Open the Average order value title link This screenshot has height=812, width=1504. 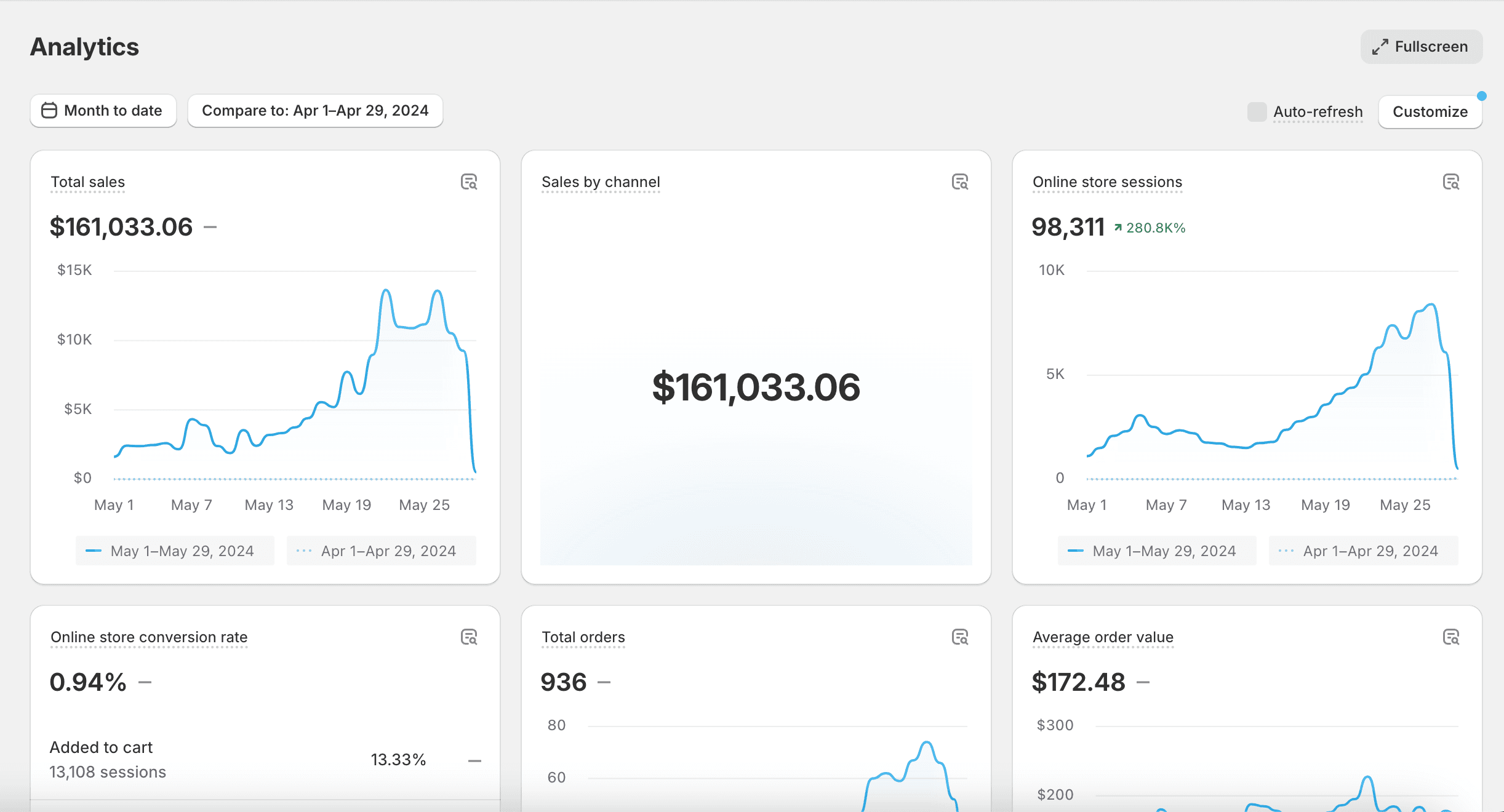point(1103,637)
